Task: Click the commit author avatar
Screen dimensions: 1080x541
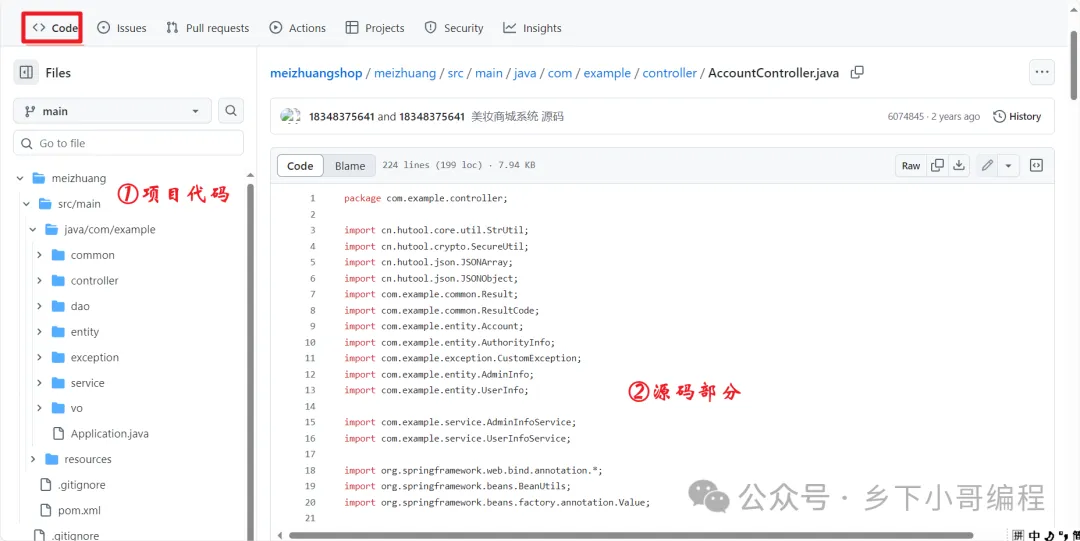Action: pos(291,116)
